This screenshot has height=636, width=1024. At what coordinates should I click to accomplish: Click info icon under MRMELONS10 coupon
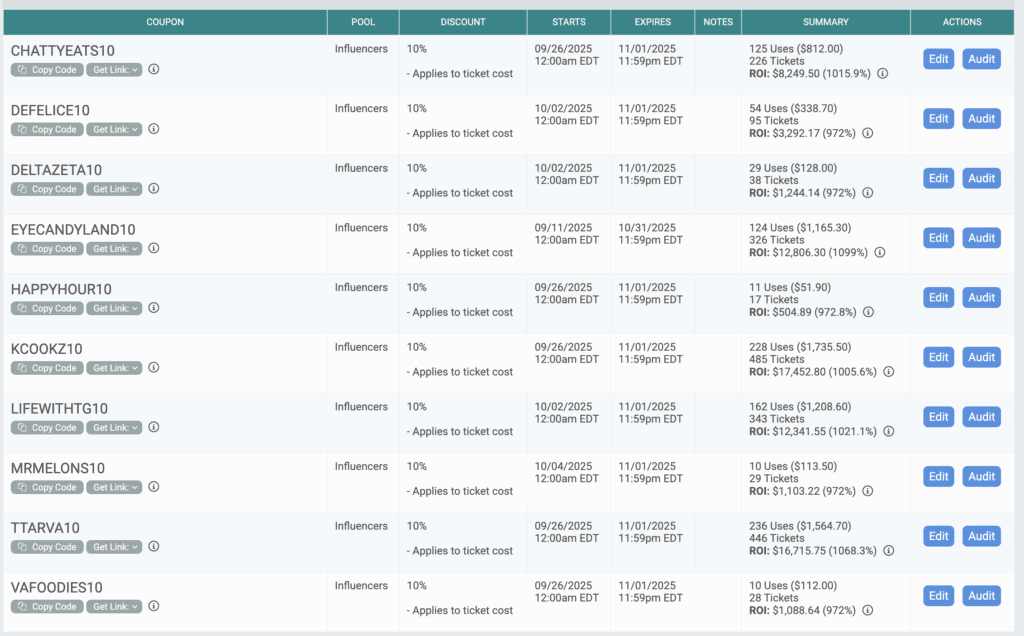154,487
